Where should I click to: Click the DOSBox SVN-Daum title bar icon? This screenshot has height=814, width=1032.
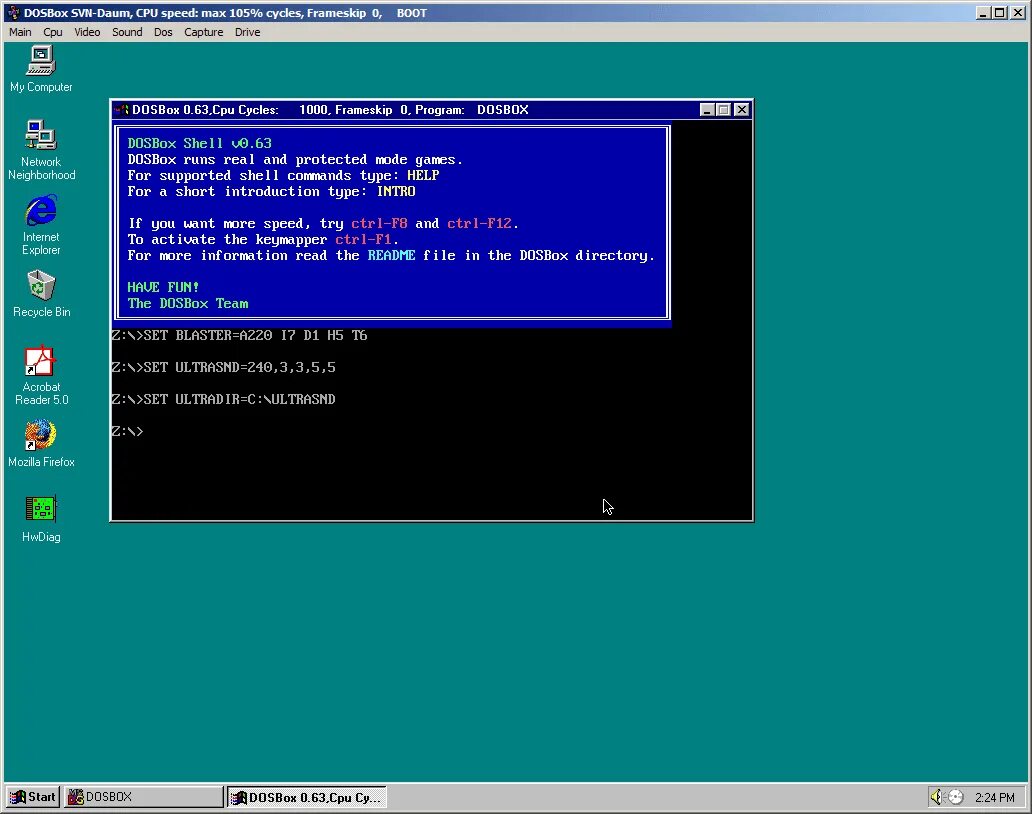pos(13,13)
